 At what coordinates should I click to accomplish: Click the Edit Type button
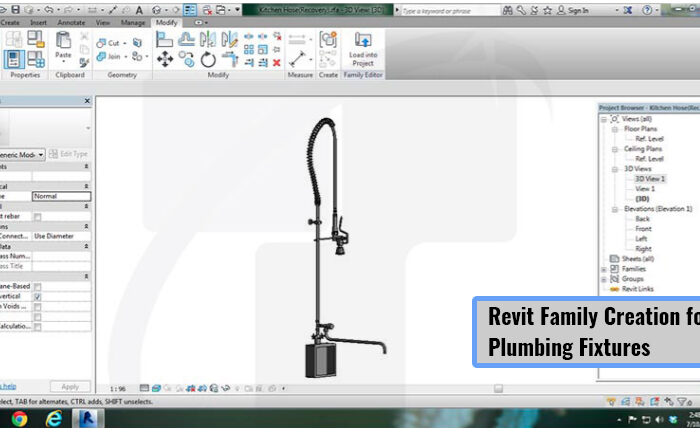pos(68,154)
